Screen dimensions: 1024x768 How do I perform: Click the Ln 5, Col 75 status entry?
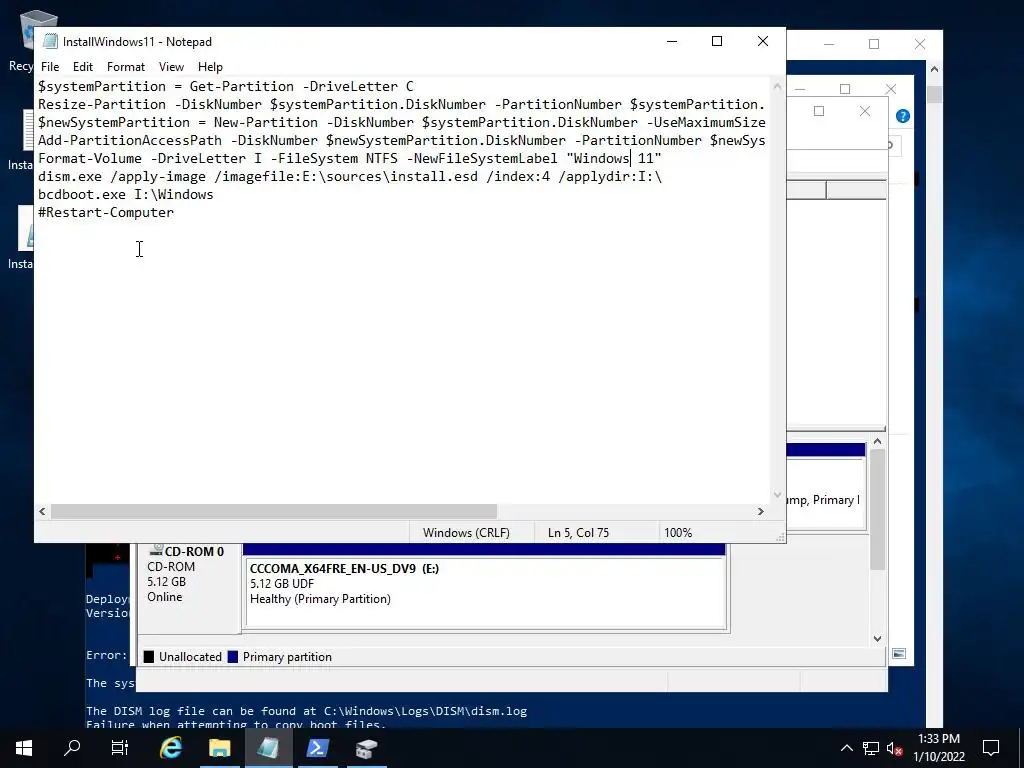(578, 532)
